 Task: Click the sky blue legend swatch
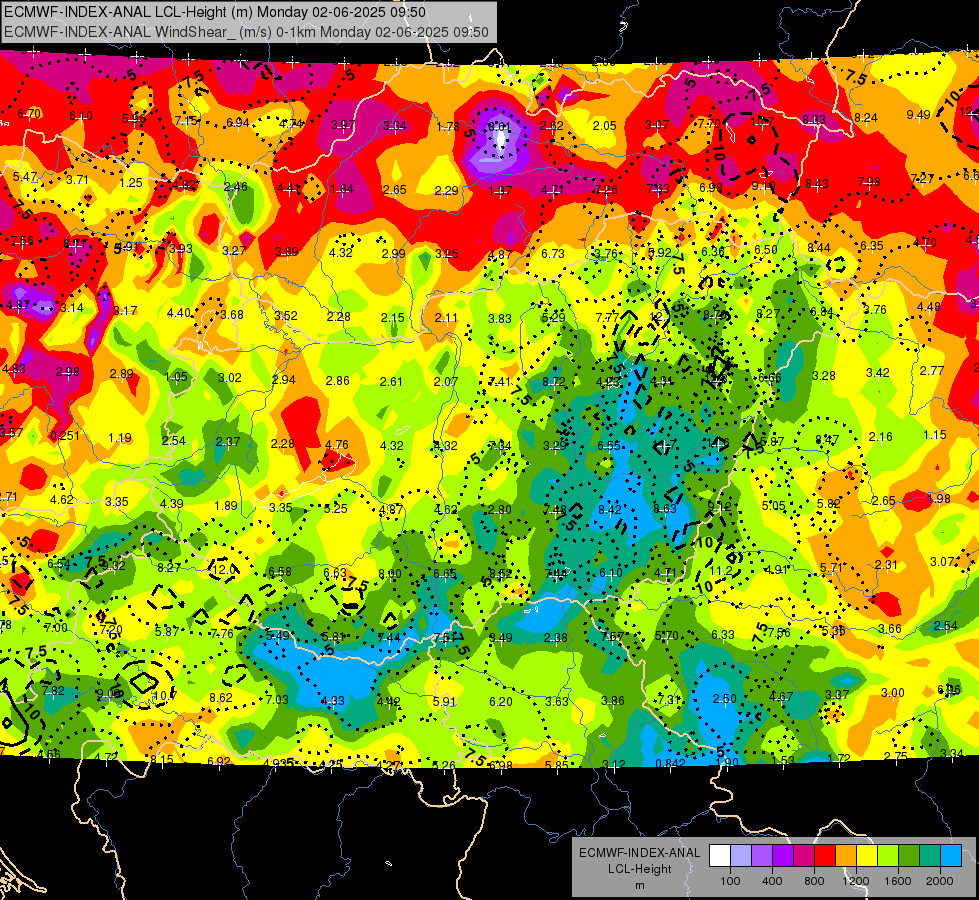(950, 856)
